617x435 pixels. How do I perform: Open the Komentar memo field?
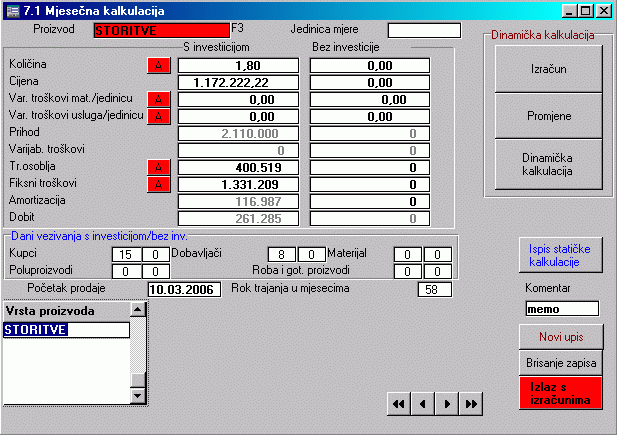click(562, 309)
